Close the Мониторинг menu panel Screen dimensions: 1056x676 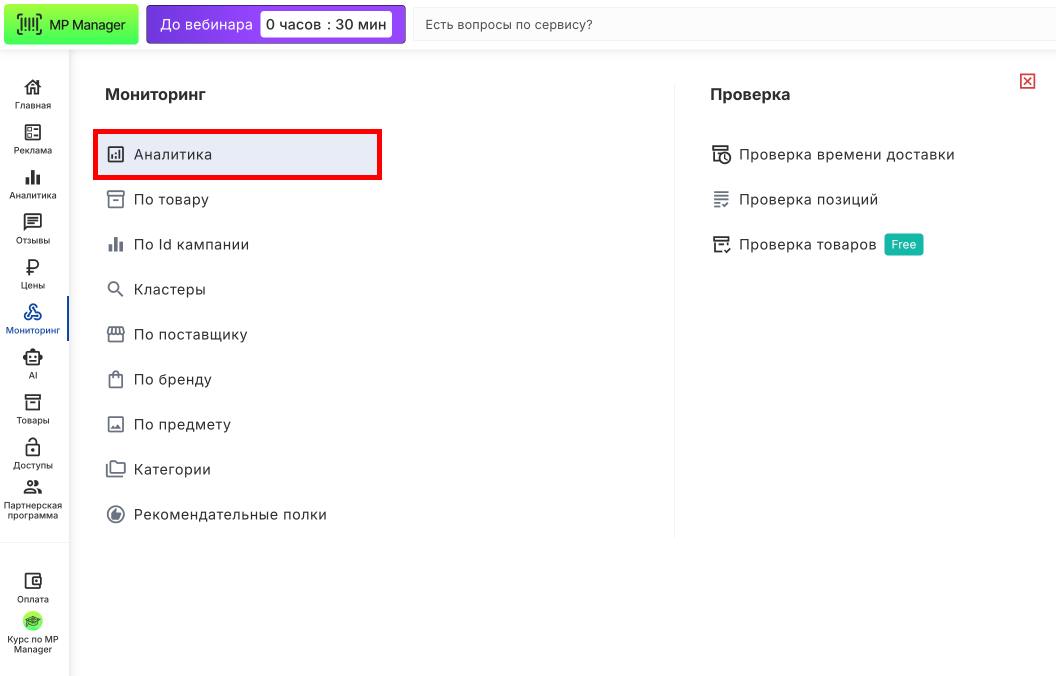pyautogui.click(x=1027, y=81)
